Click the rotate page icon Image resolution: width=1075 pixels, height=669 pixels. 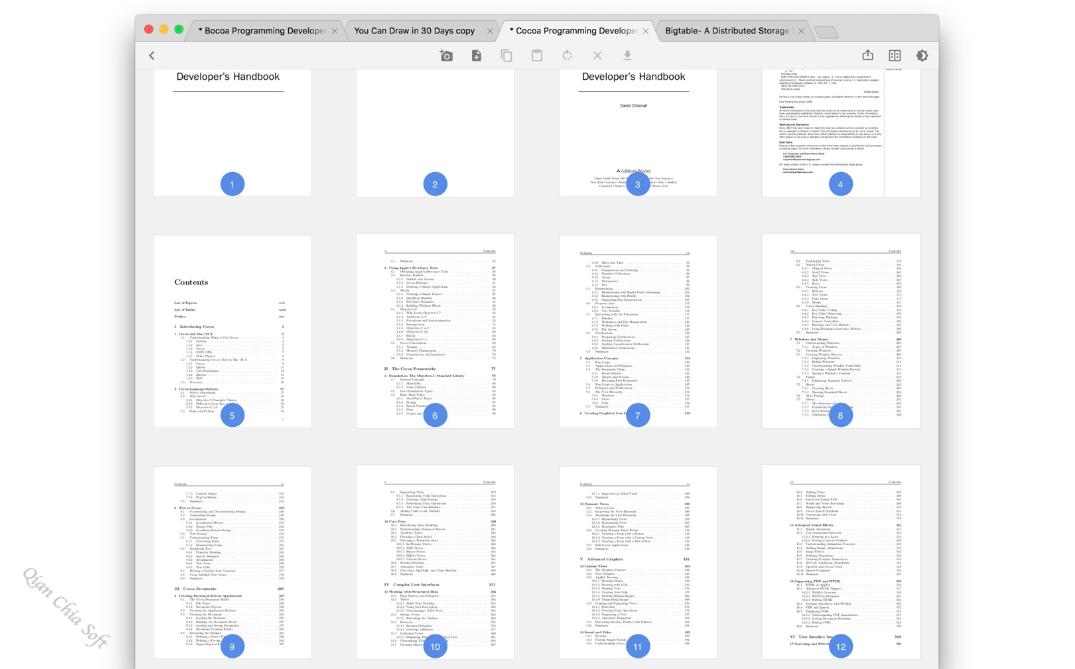pyautogui.click(x=567, y=56)
